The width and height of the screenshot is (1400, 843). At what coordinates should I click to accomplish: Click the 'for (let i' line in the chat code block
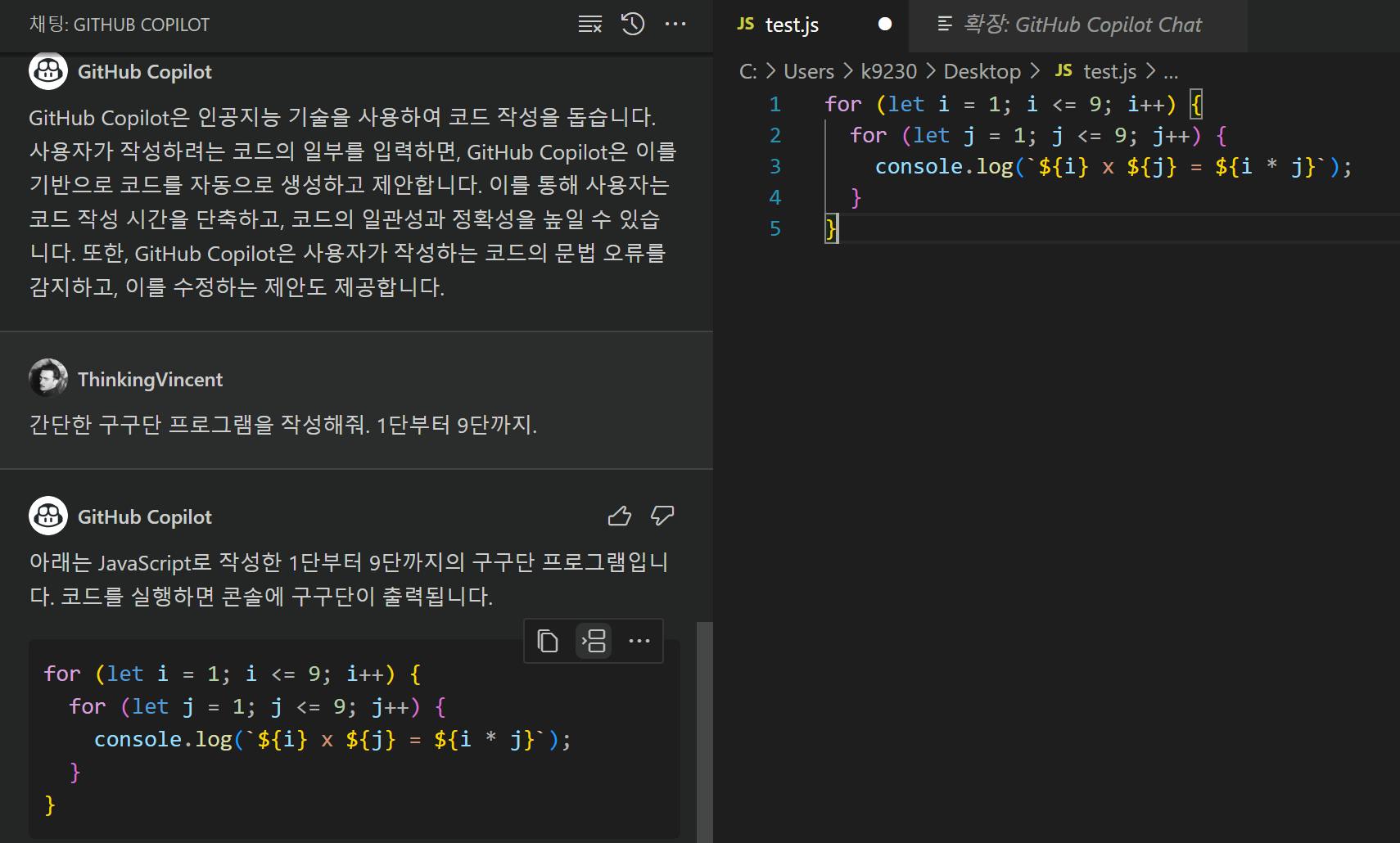point(233,674)
